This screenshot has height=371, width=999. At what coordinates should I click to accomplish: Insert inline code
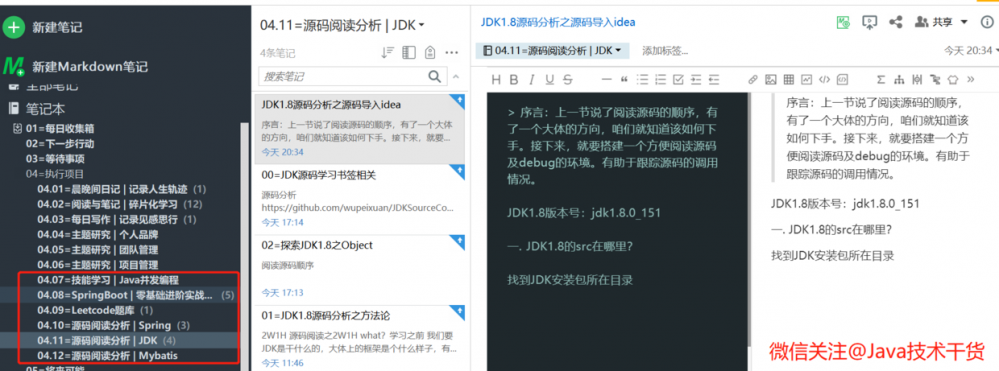tap(824, 80)
